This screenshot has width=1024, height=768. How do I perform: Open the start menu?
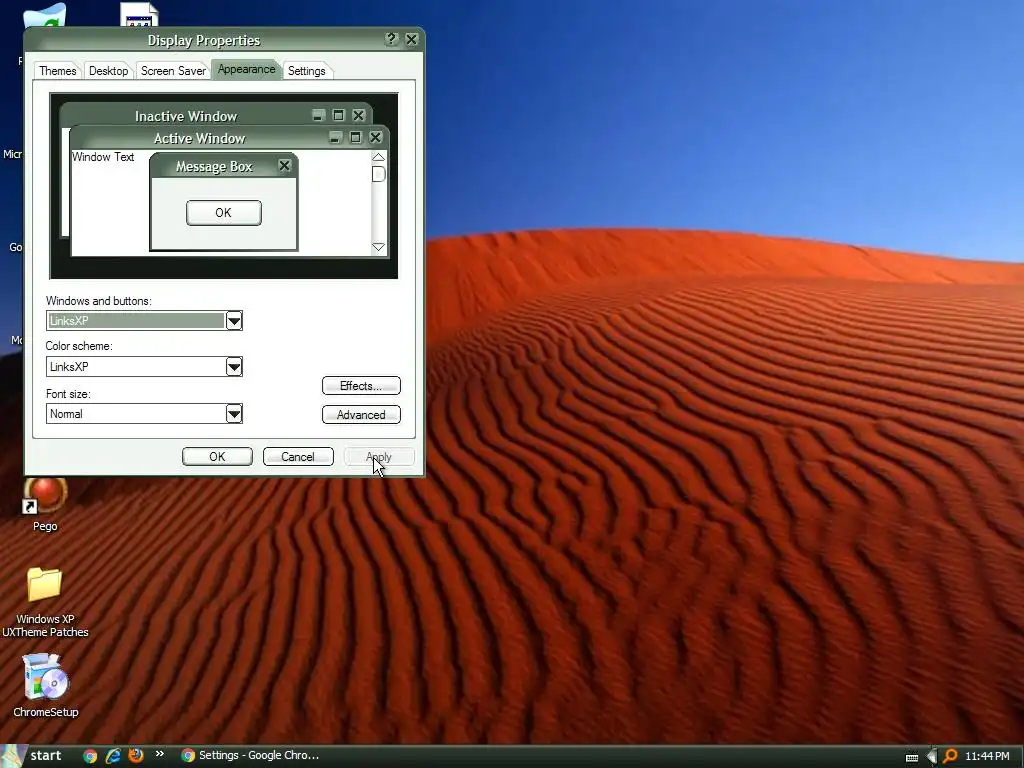coord(34,756)
